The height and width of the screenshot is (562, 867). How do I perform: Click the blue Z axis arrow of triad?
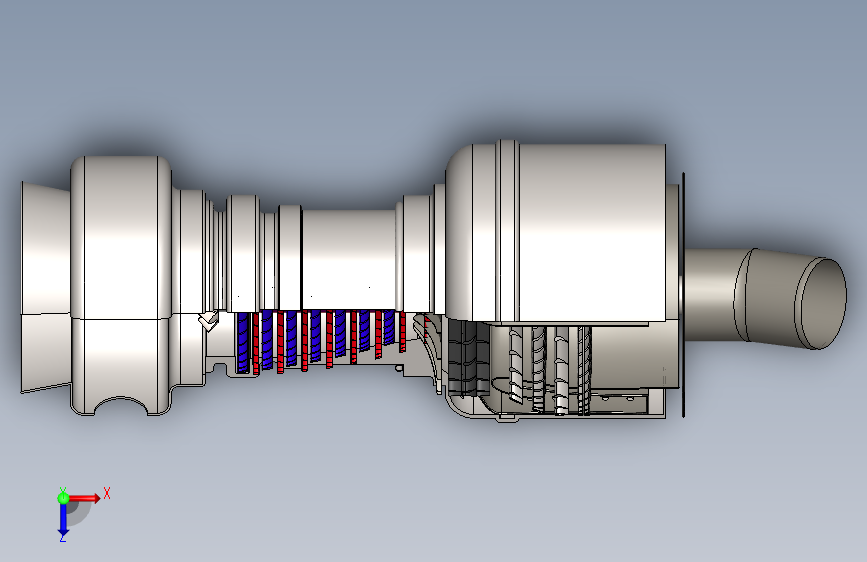click(x=63, y=521)
